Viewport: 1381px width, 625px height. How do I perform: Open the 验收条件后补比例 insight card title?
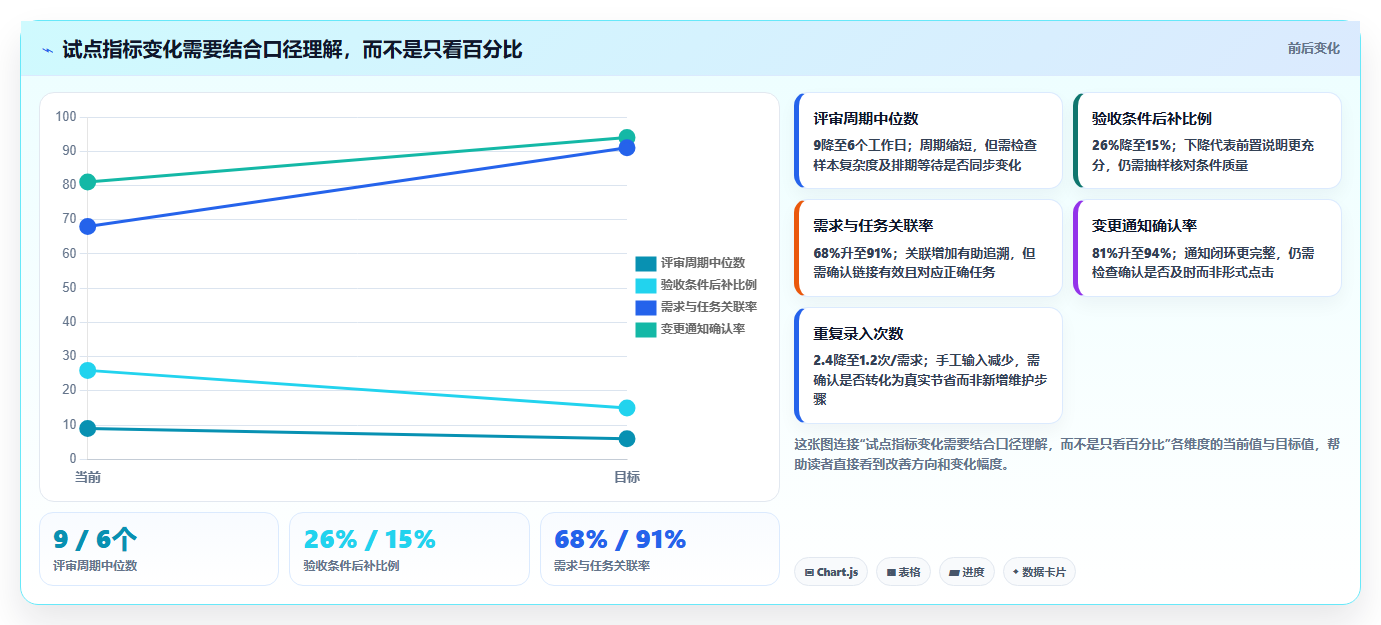pyautogui.click(x=1152, y=119)
